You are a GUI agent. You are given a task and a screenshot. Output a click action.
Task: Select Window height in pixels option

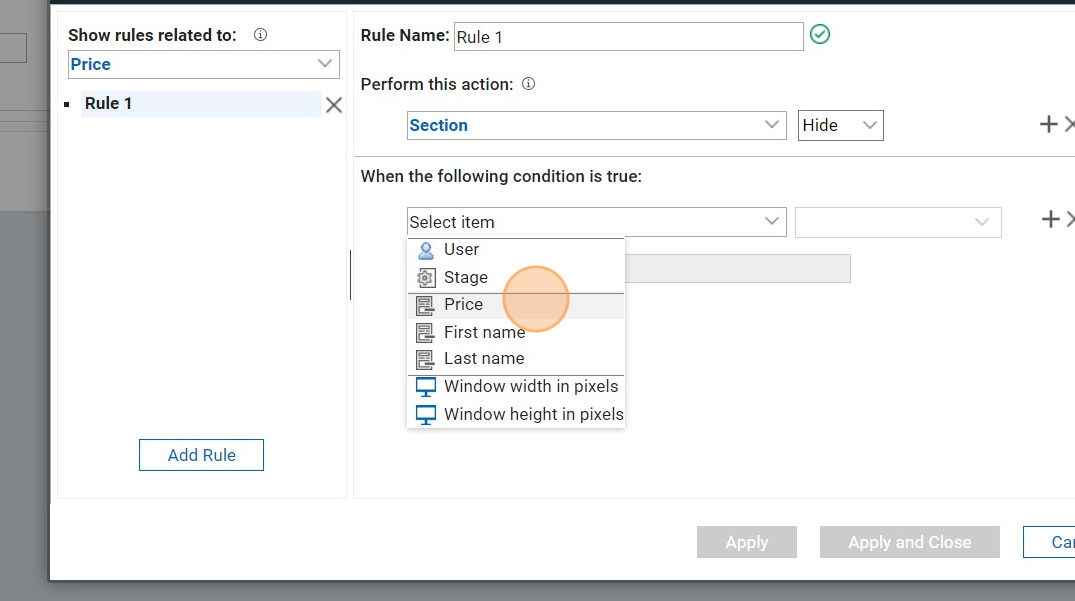533,414
